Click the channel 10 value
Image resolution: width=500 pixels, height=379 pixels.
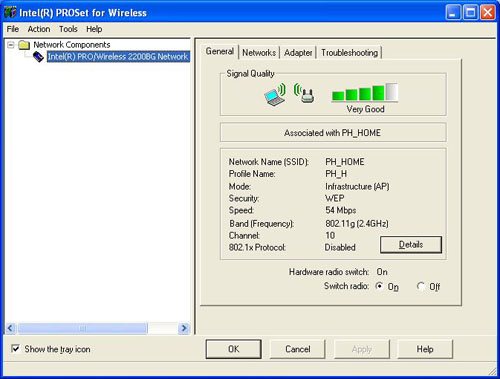click(x=330, y=235)
